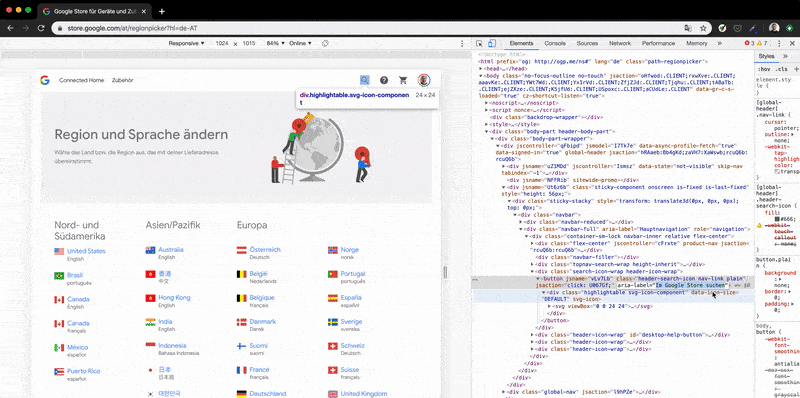Show more Styles pane tabs via chevron
The image size is (800, 398).
(785, 56)
